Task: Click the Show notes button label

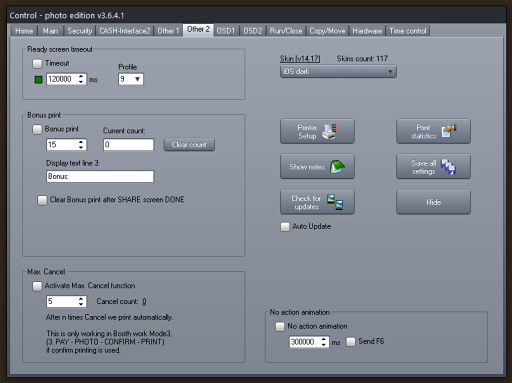Action: (307, 167)
